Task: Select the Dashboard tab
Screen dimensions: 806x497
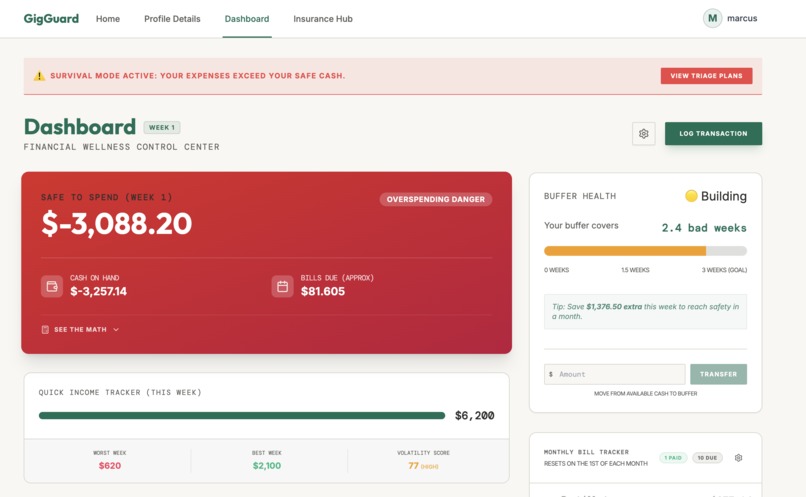Action: [x=247, y=19]
